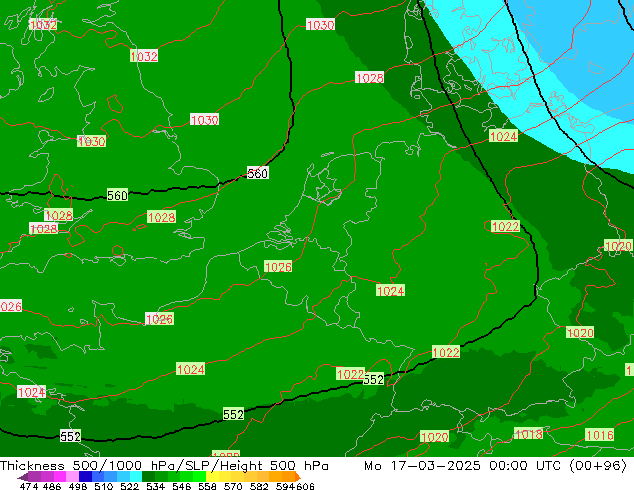The width and height of the screenshot is (634, 490).
Task: Click the 558 legend value
Action: (x=207, y=486)
